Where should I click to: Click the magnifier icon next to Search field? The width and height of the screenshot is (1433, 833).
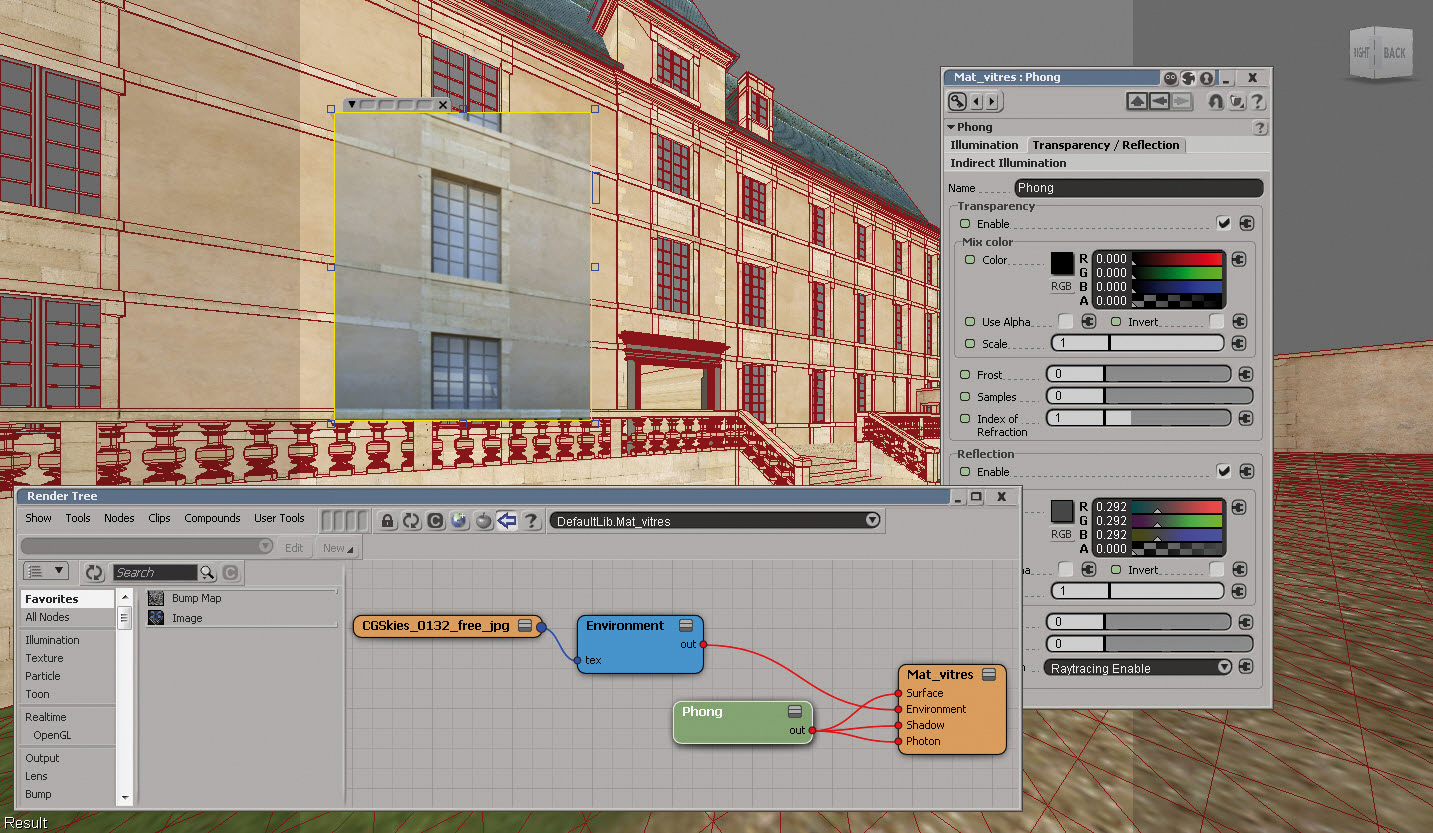[x=207, y=573]
